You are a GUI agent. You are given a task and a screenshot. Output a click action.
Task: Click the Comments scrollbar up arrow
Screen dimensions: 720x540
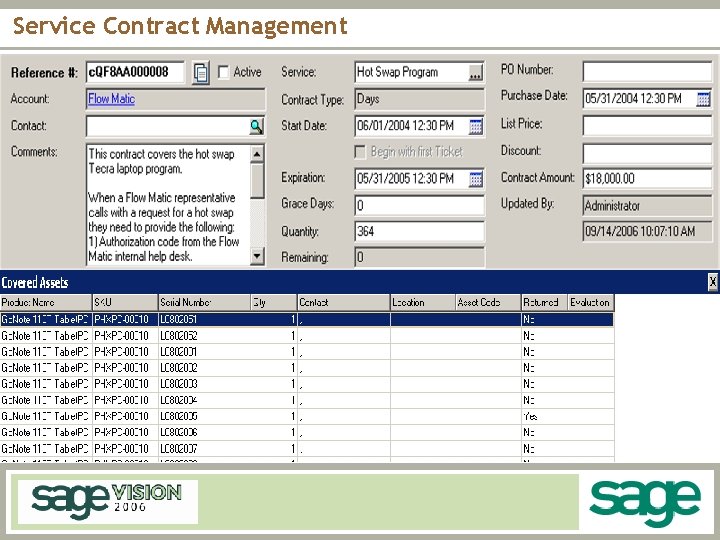[x=257, y=154]
